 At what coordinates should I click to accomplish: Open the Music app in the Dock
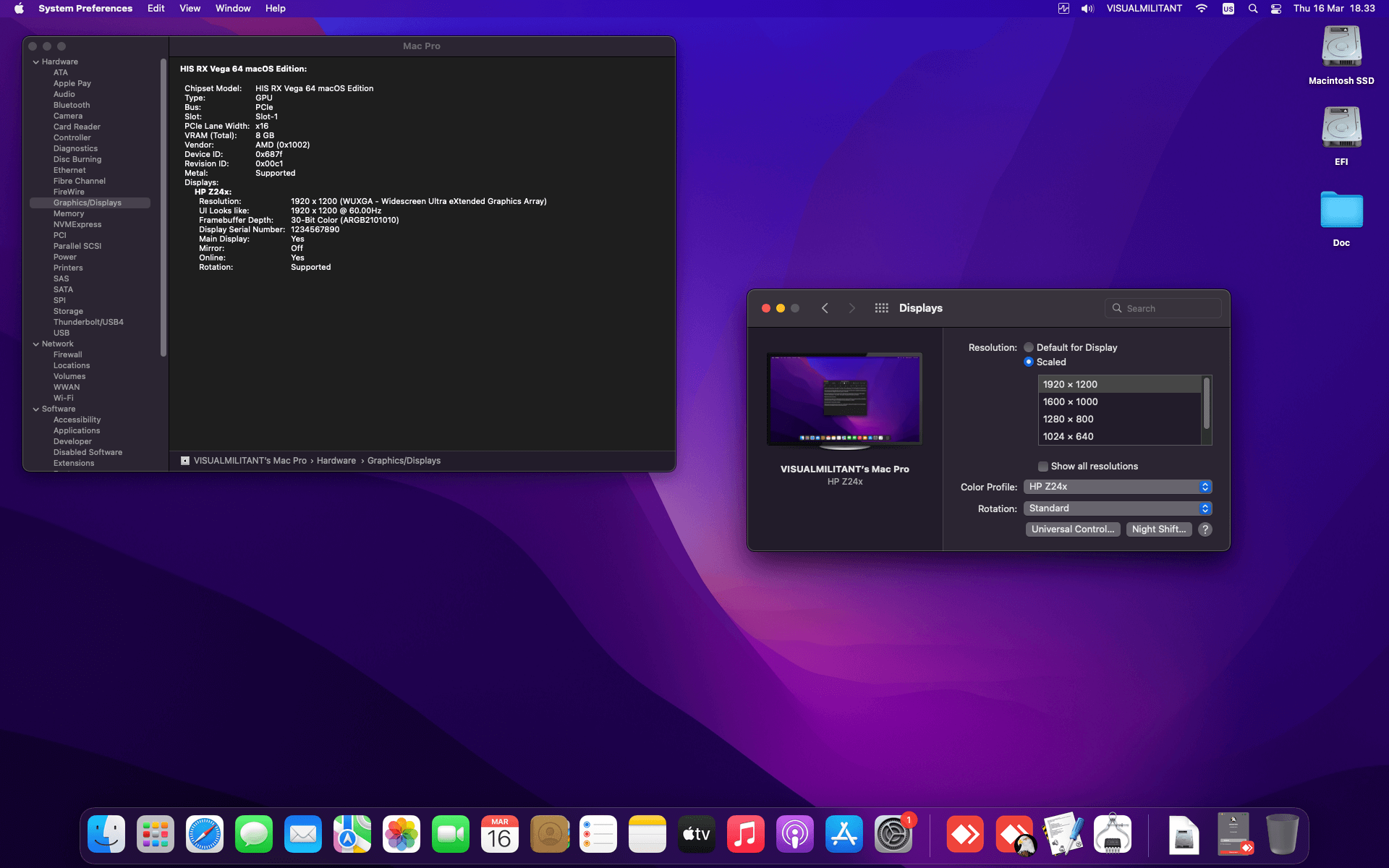(x=745, y=833)
